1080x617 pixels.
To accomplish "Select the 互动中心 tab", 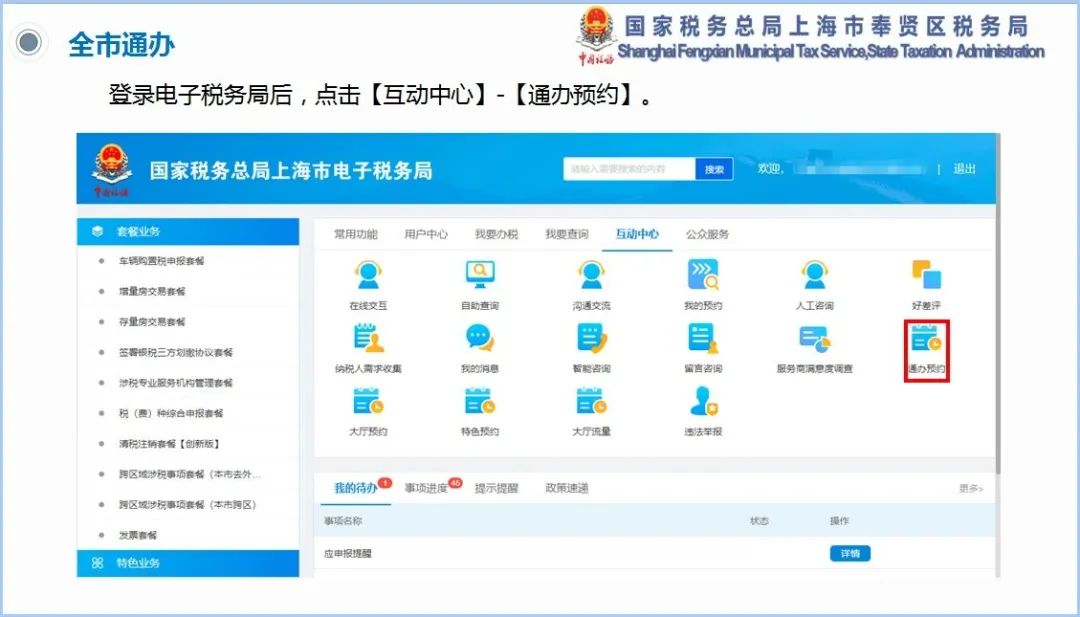I will pos(636,234).
